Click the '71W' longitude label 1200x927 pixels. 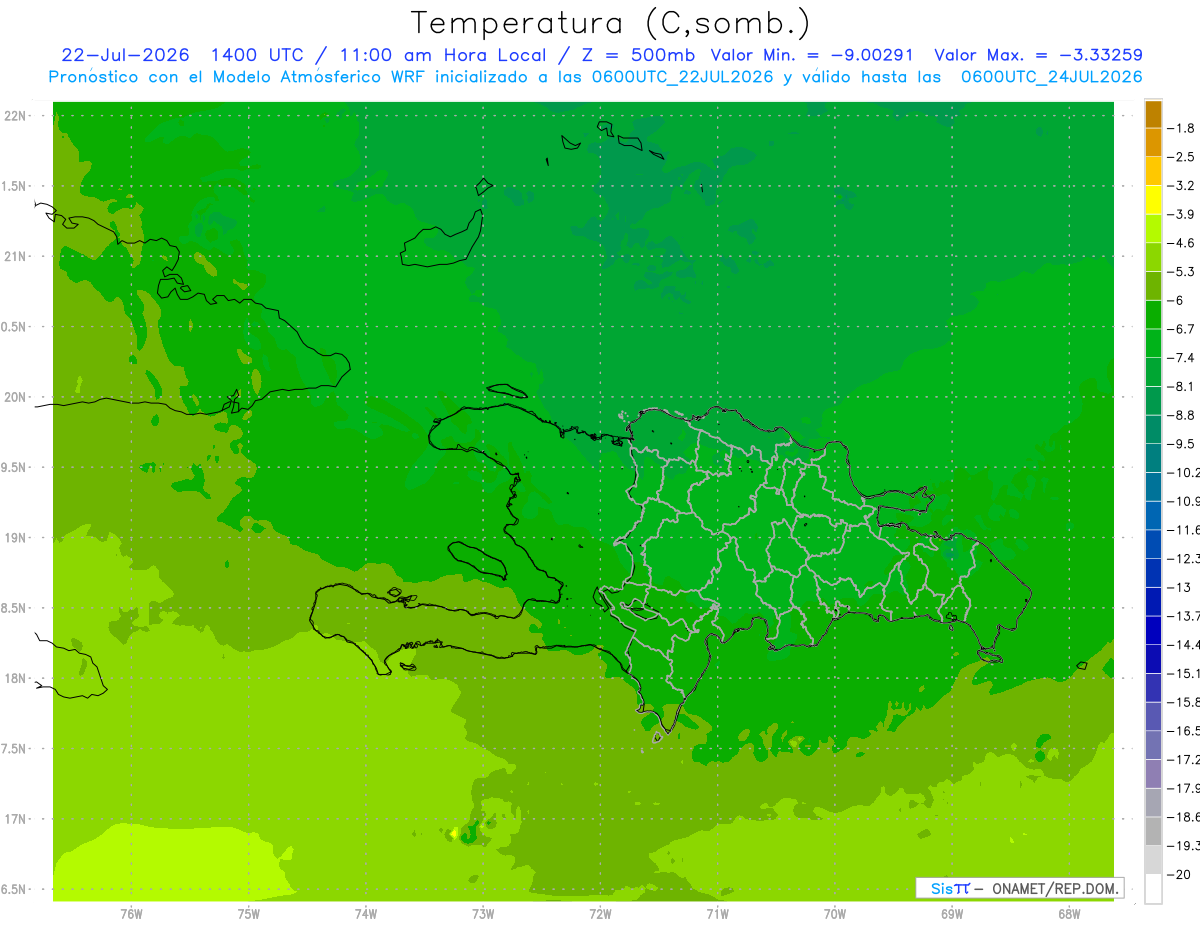coord(717,913)
